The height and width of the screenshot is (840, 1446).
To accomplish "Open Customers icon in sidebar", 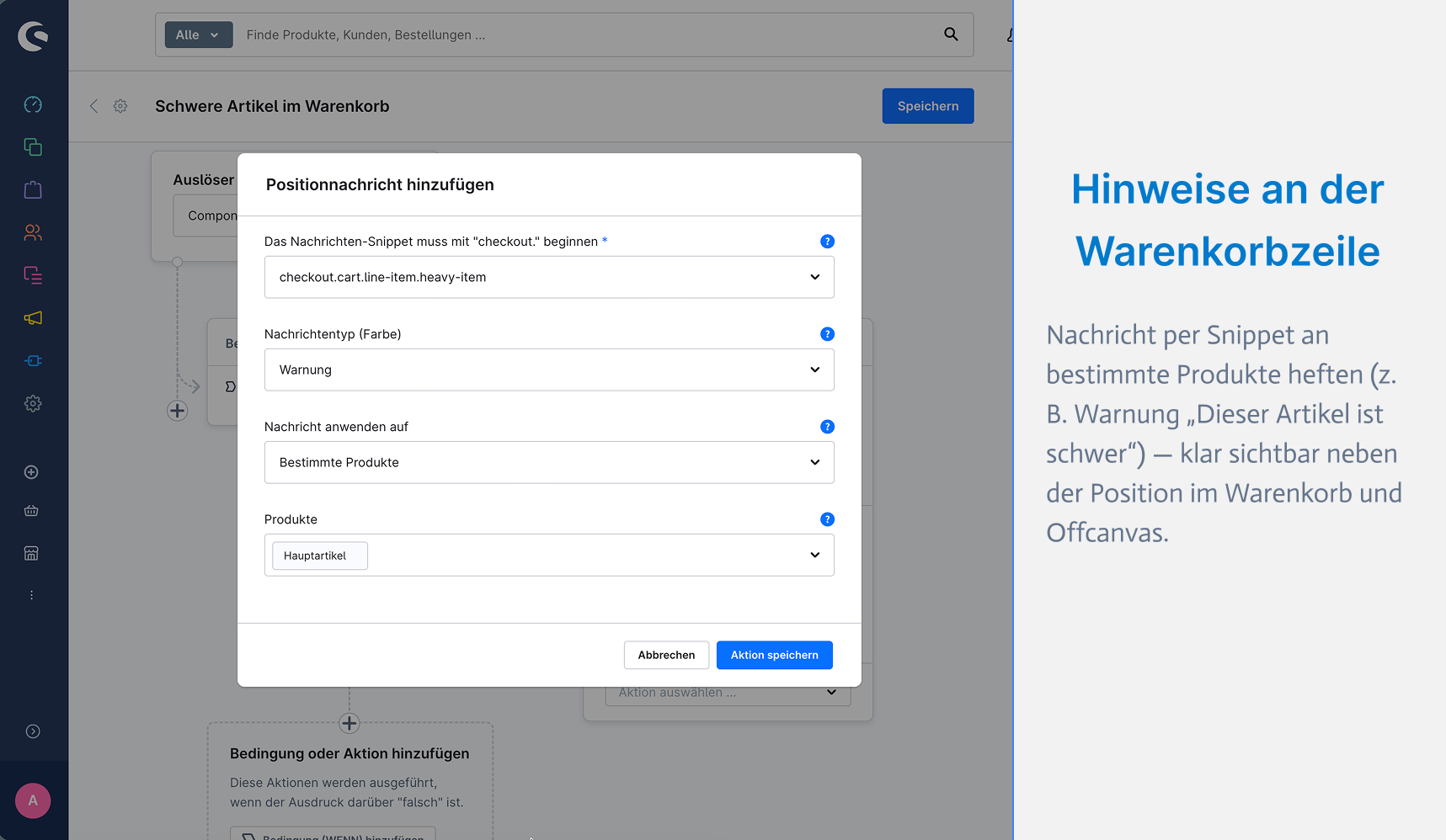I will (33, 232).
